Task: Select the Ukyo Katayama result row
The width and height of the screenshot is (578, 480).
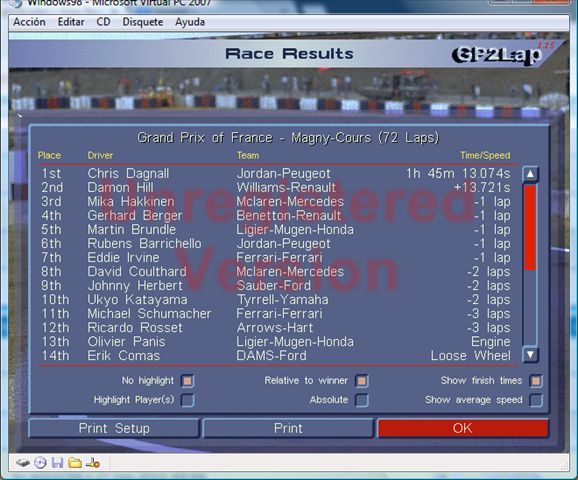Action: point(276,300)
